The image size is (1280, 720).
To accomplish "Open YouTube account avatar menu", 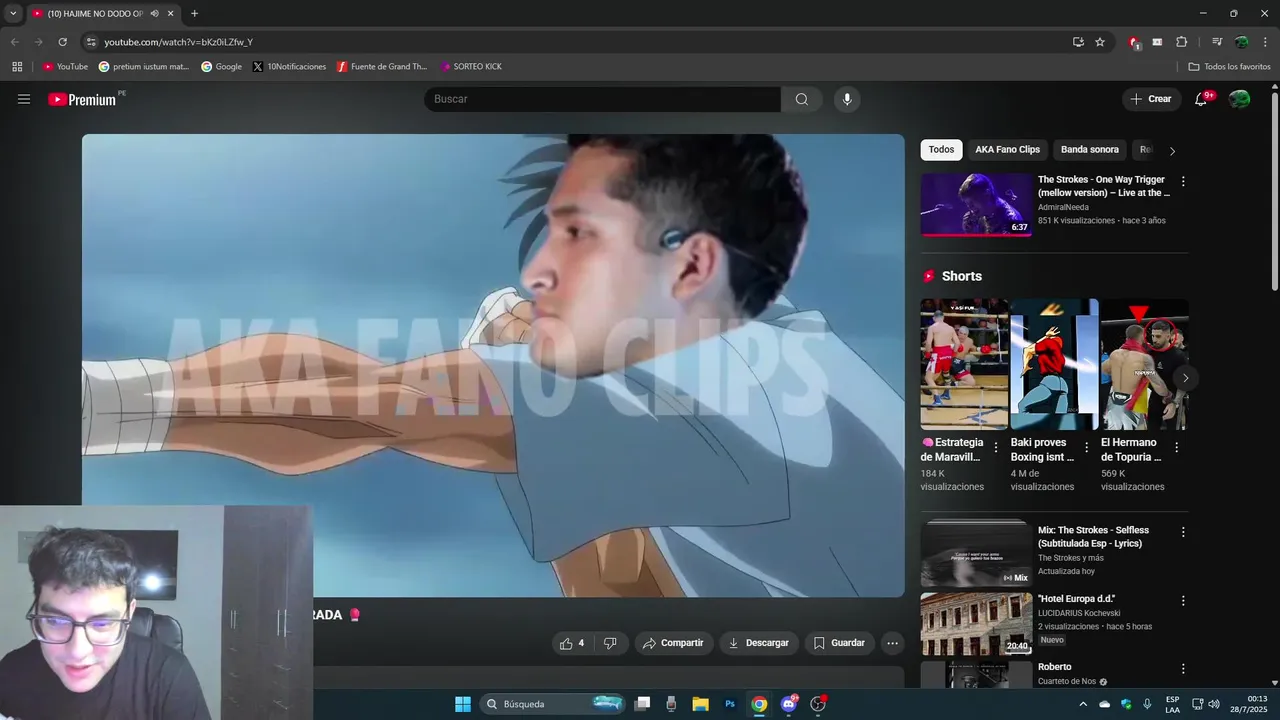I will 1239,99.
